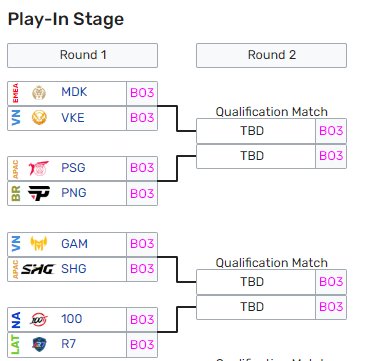Open the VKE team name link
This screenshot has height=361, width=384.
pos(73,118)
